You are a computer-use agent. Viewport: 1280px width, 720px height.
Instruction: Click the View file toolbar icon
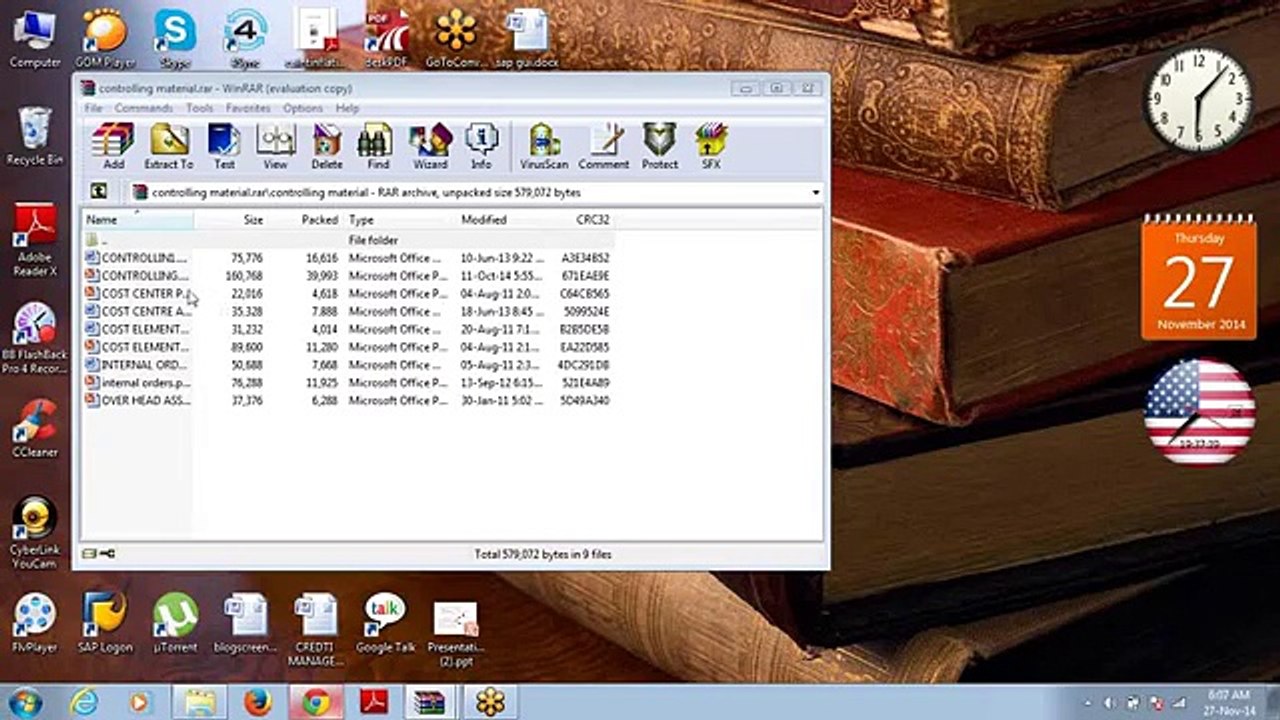tap(275, 146)
